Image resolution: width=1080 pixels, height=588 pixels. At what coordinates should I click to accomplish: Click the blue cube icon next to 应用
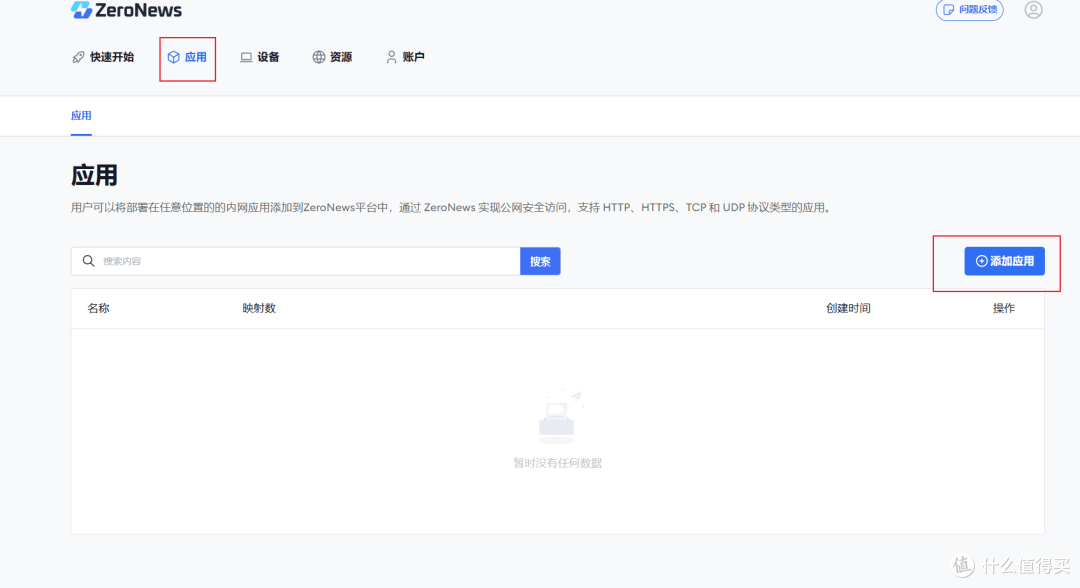tap(175, 57)
